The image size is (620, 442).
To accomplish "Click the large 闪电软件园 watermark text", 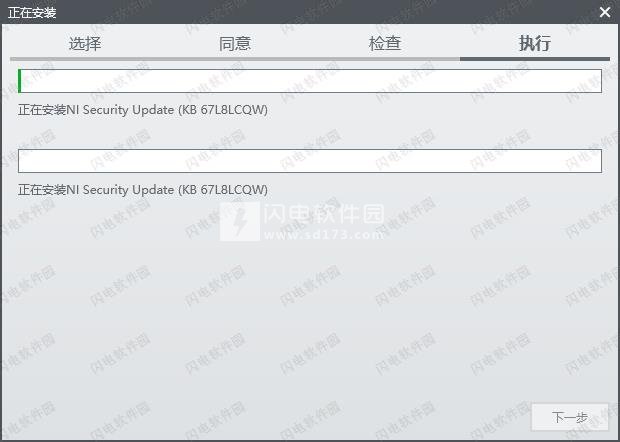I will [x=324, y=214].
